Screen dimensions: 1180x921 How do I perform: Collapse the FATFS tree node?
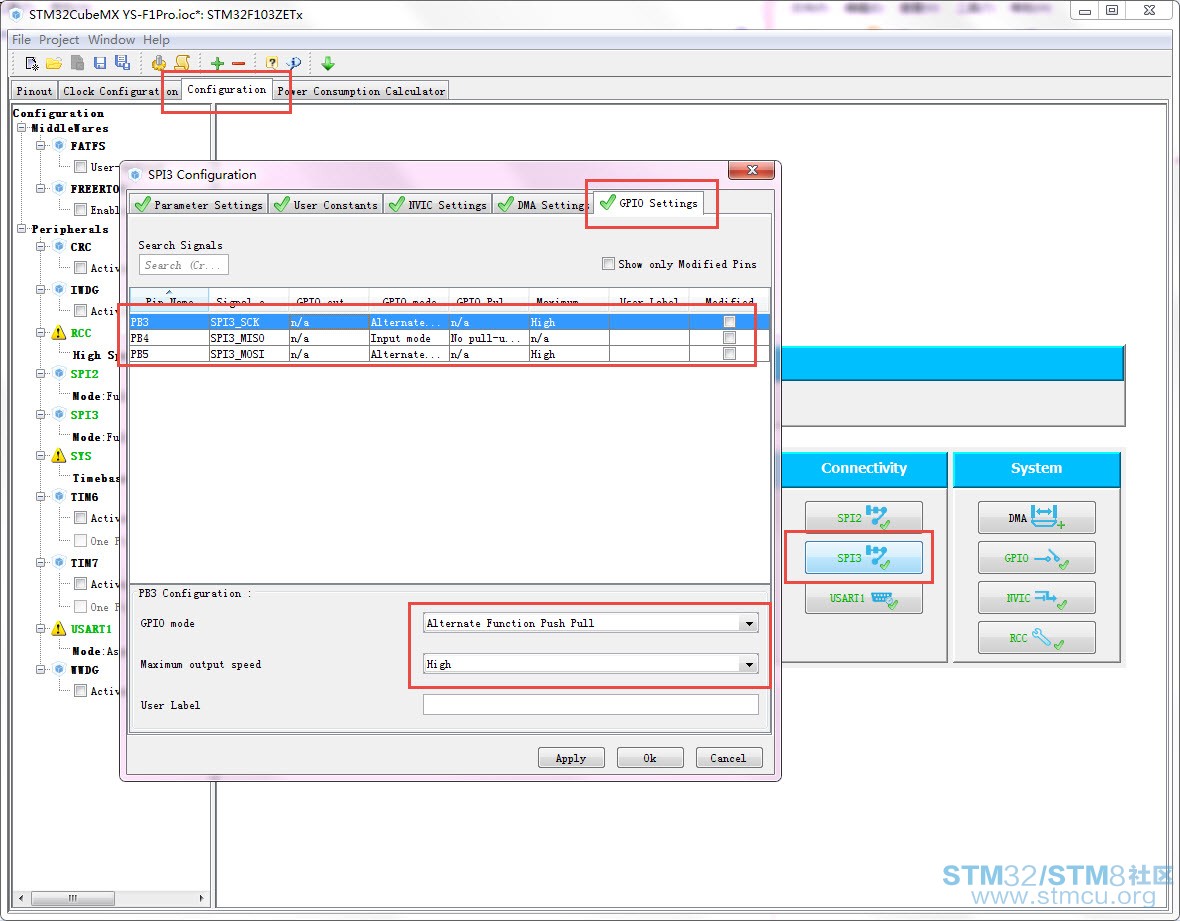41,145
